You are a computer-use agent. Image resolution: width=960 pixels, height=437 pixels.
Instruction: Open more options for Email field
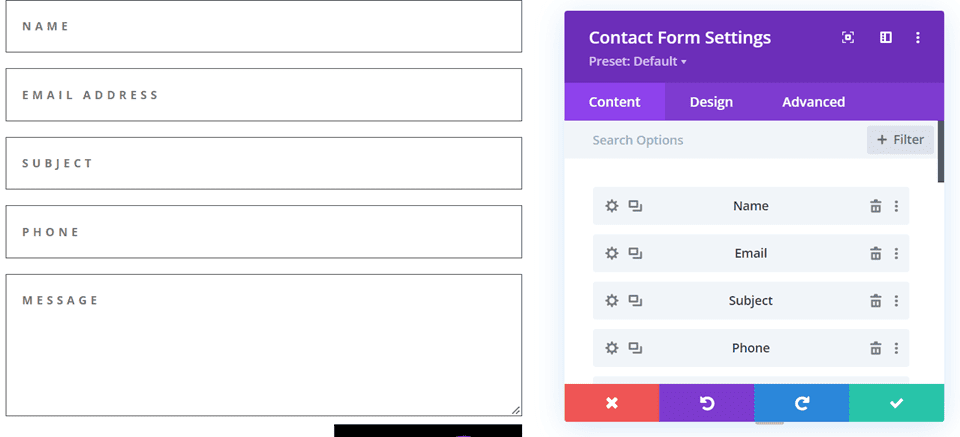click(896, 253)
